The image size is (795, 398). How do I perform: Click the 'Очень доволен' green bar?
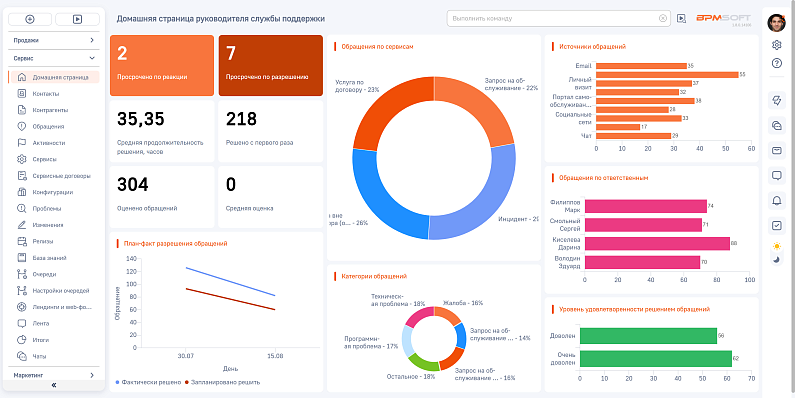[656, 358]
